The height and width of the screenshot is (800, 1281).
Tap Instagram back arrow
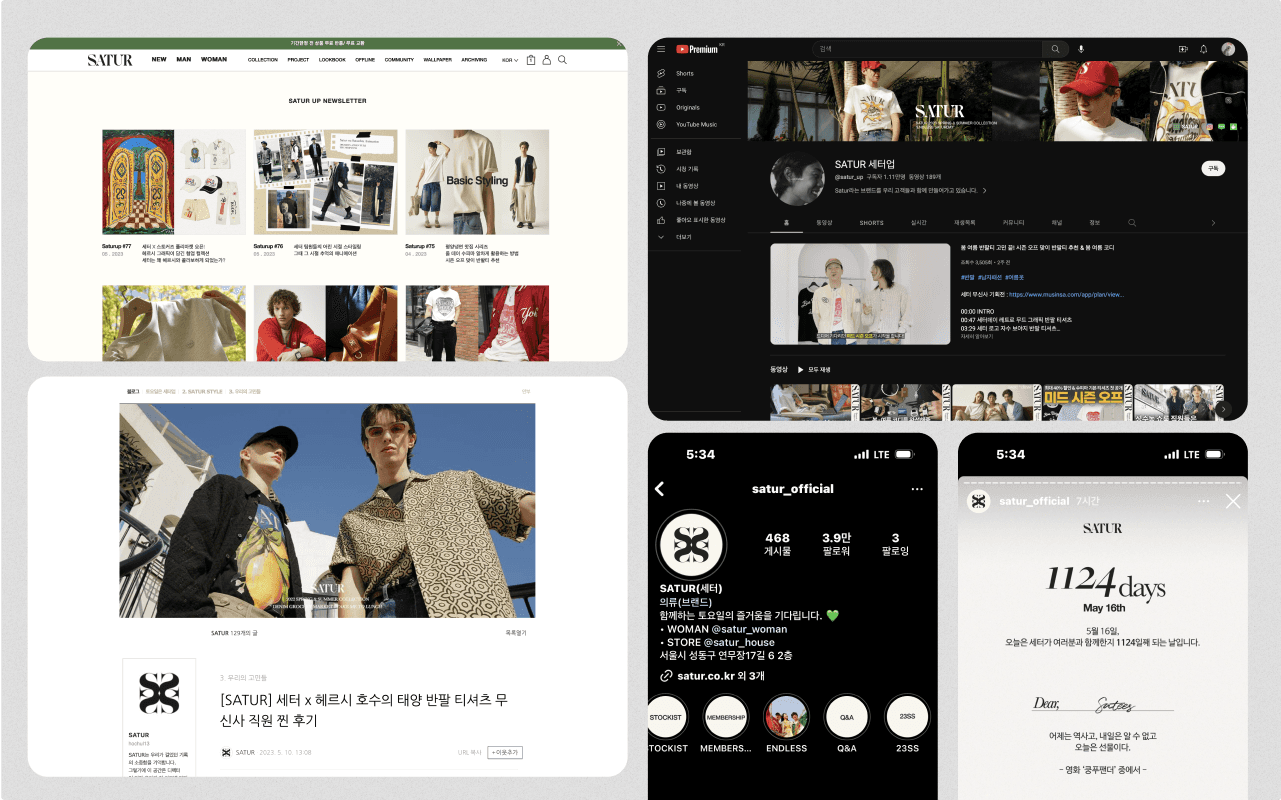tap(660, 489)
